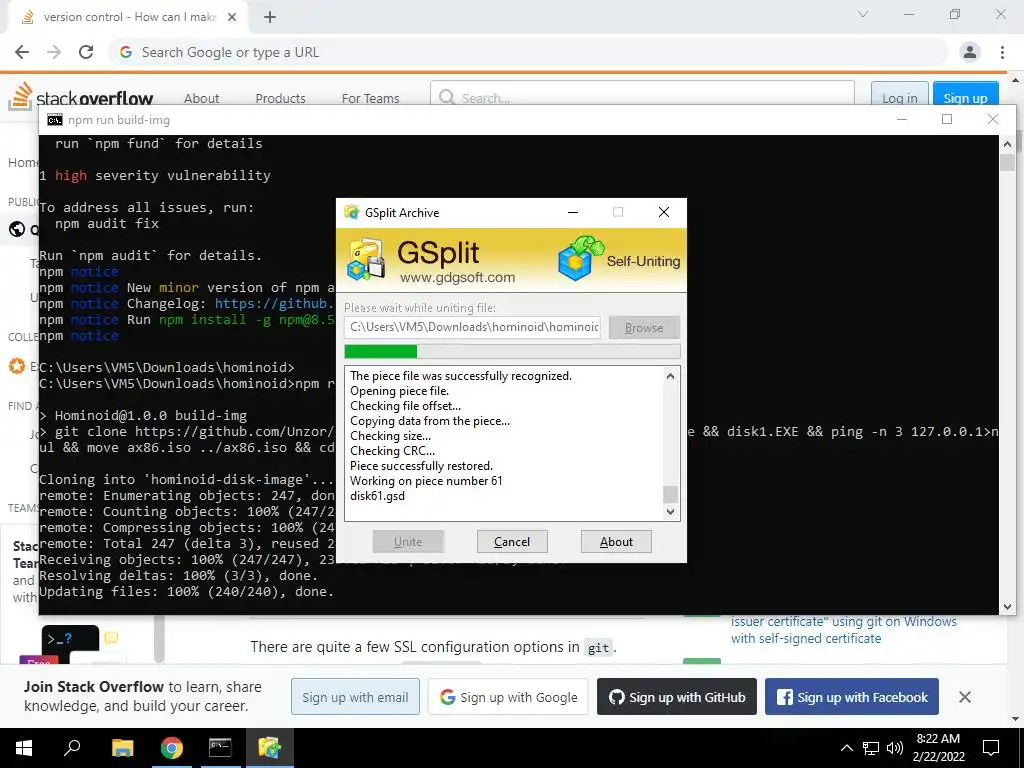Click the GSplit log scroll-up arrow
The image size is (1024, 768).
coord(670,376)
